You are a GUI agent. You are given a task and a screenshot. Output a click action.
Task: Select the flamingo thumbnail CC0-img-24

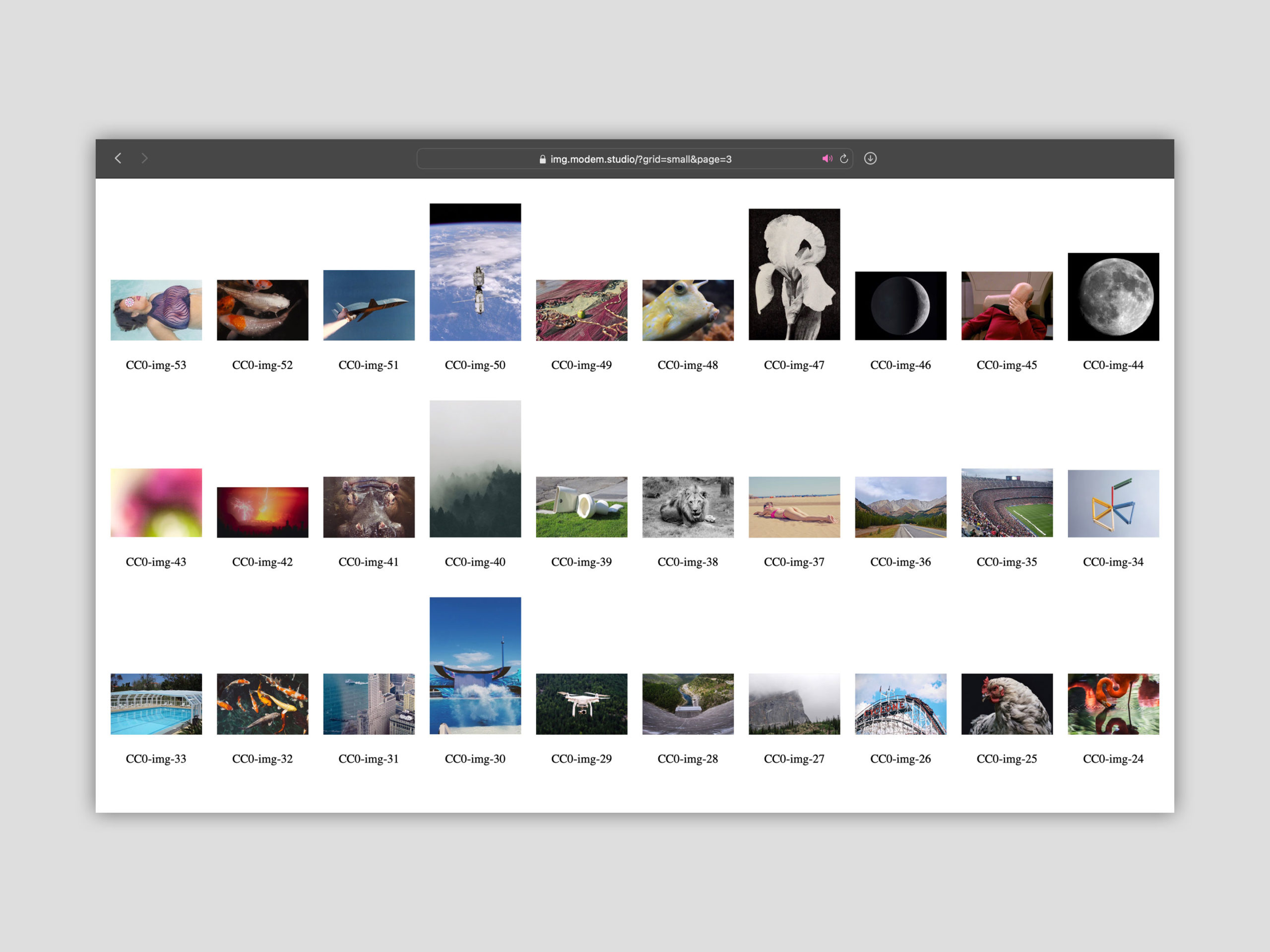1113,704
